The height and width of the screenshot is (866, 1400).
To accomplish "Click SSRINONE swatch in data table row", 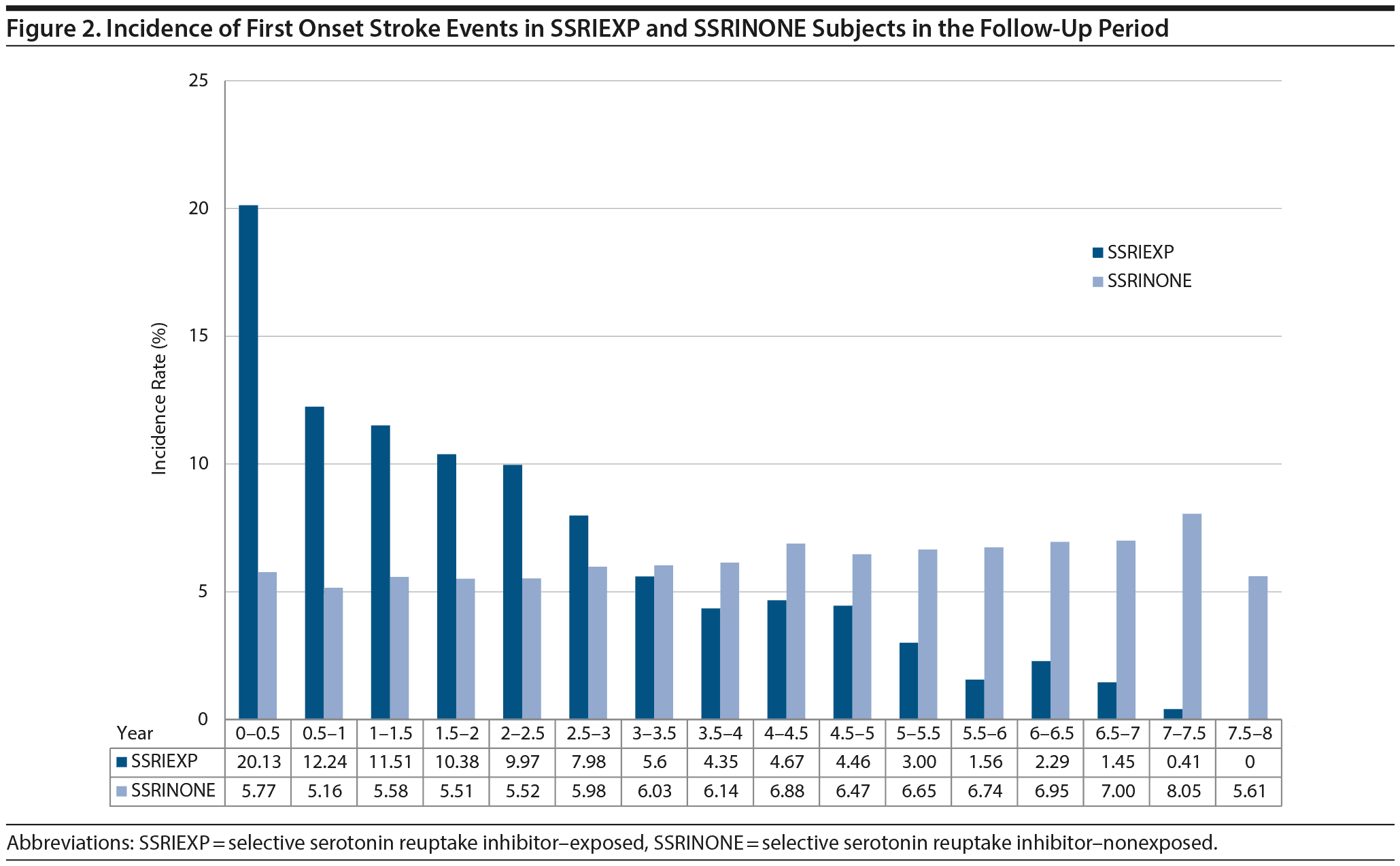I will (122, 791).
